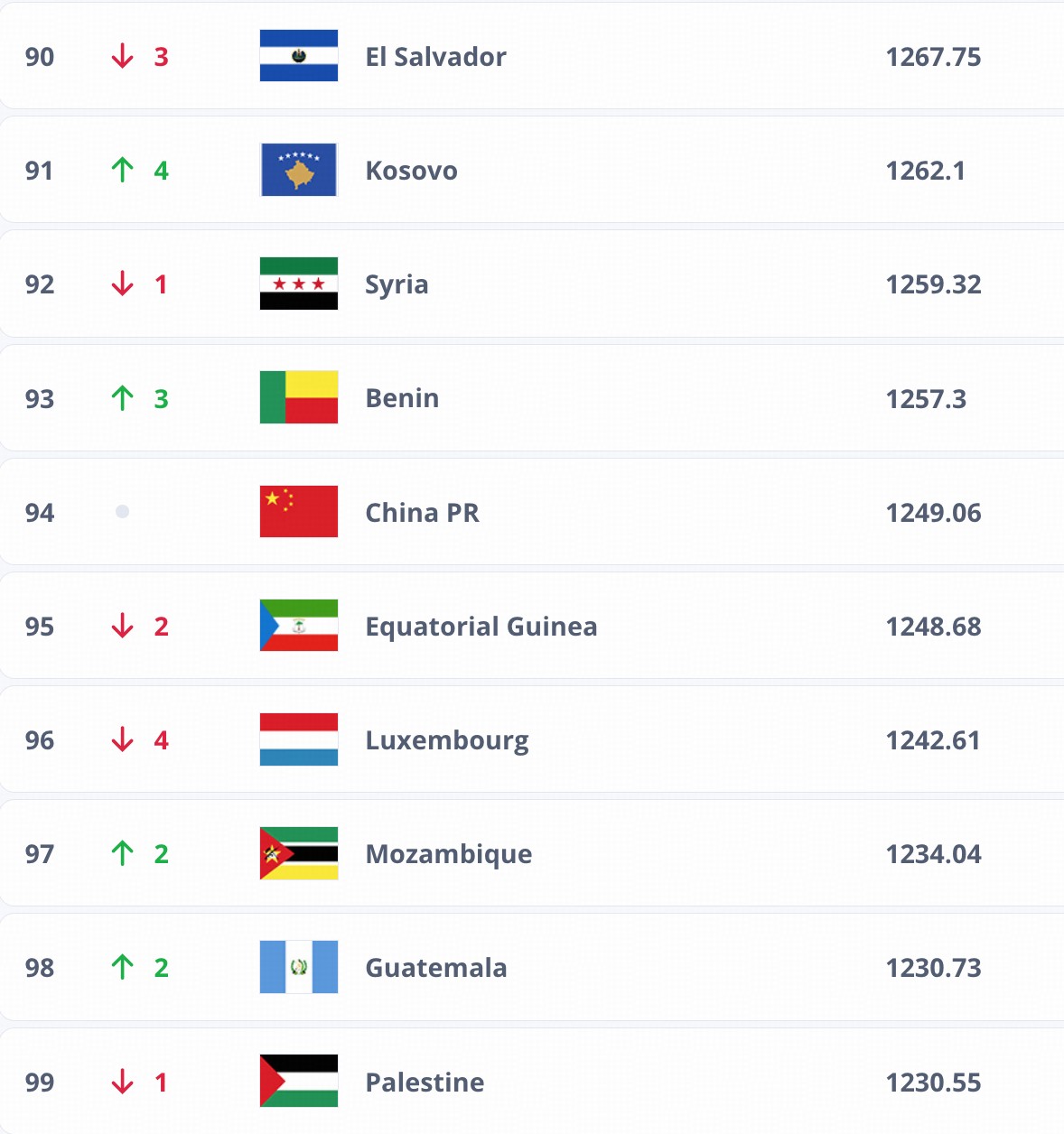Click the red down arrow beside Luxembourg

point(123,739)
